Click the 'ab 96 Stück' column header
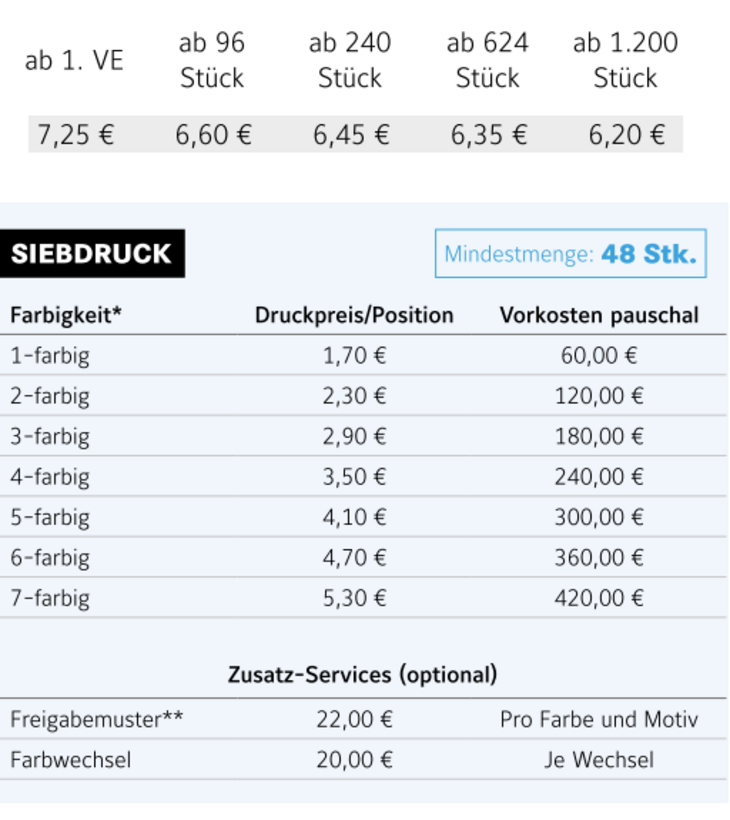The height and width of the screenshot is (820, 730). coord(212,60)
